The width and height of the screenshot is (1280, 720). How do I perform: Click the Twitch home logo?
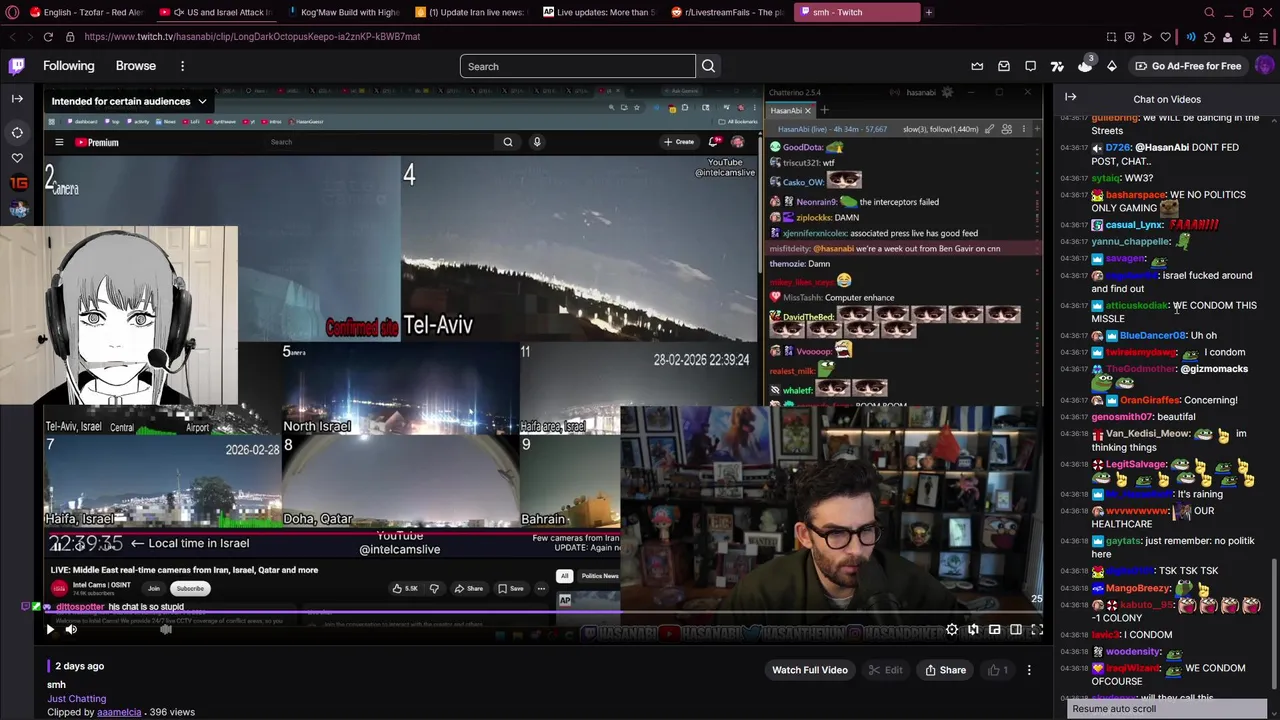tap(17, 66)
